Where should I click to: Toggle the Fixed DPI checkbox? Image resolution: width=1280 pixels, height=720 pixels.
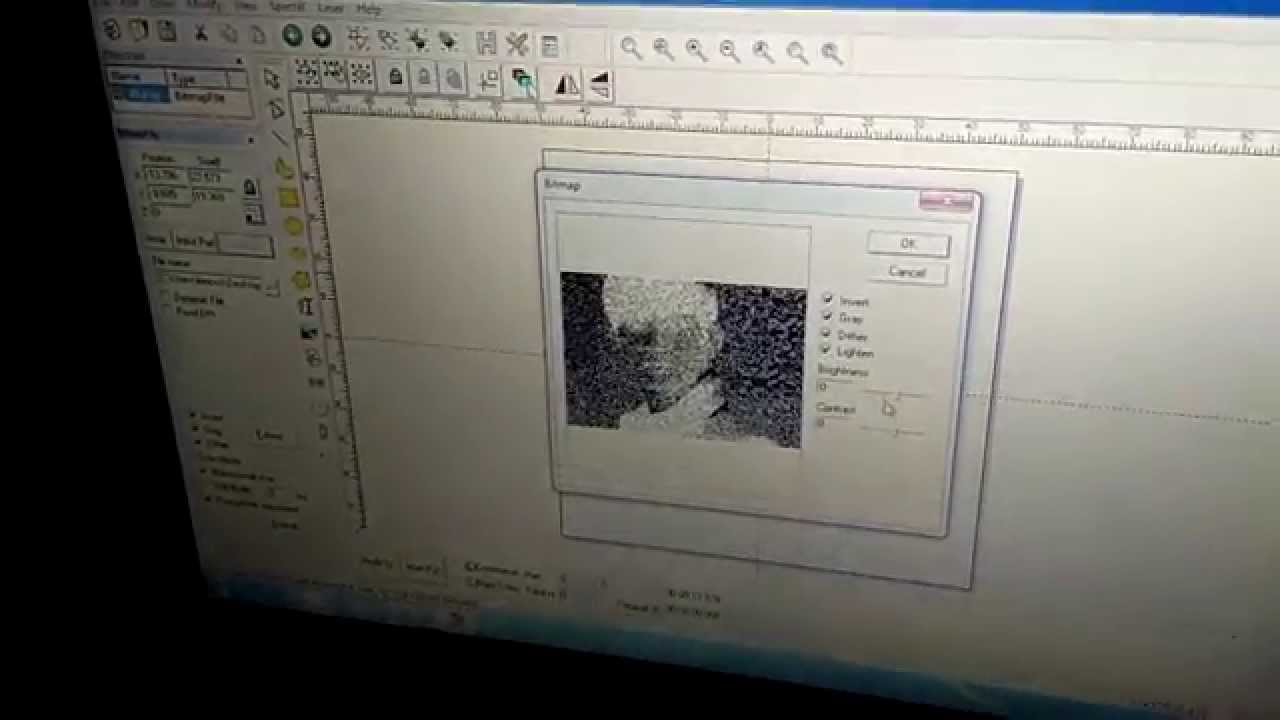tap(168, 311)
